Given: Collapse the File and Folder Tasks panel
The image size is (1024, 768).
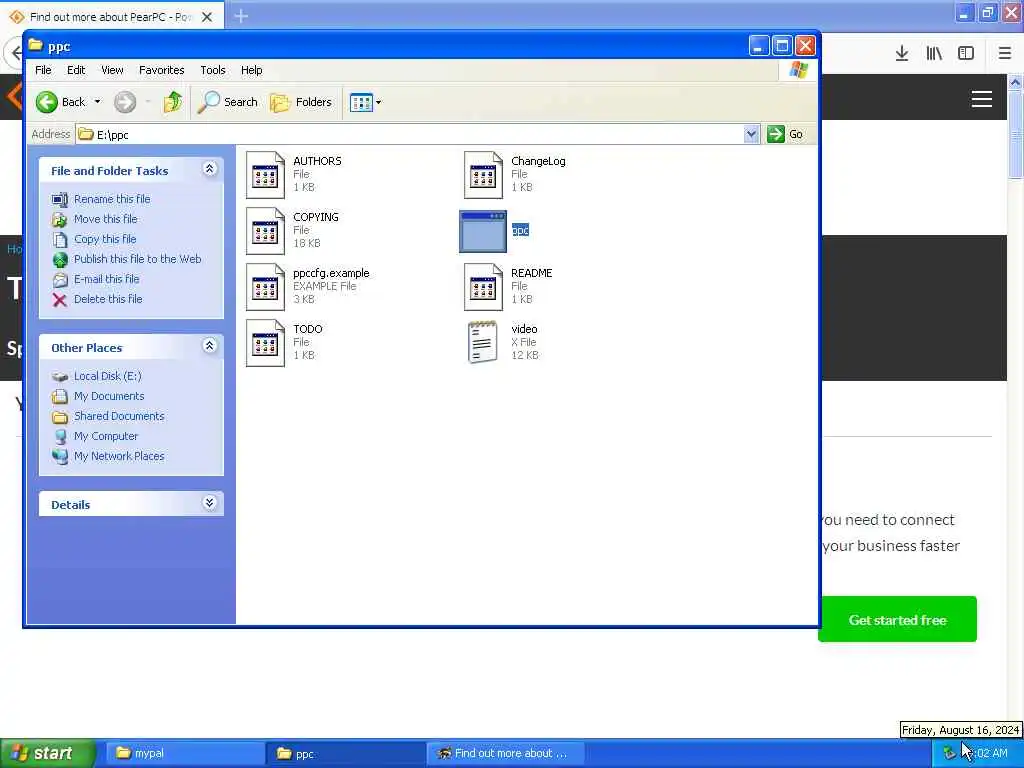Looking at the screenshot, I should 210,169.
